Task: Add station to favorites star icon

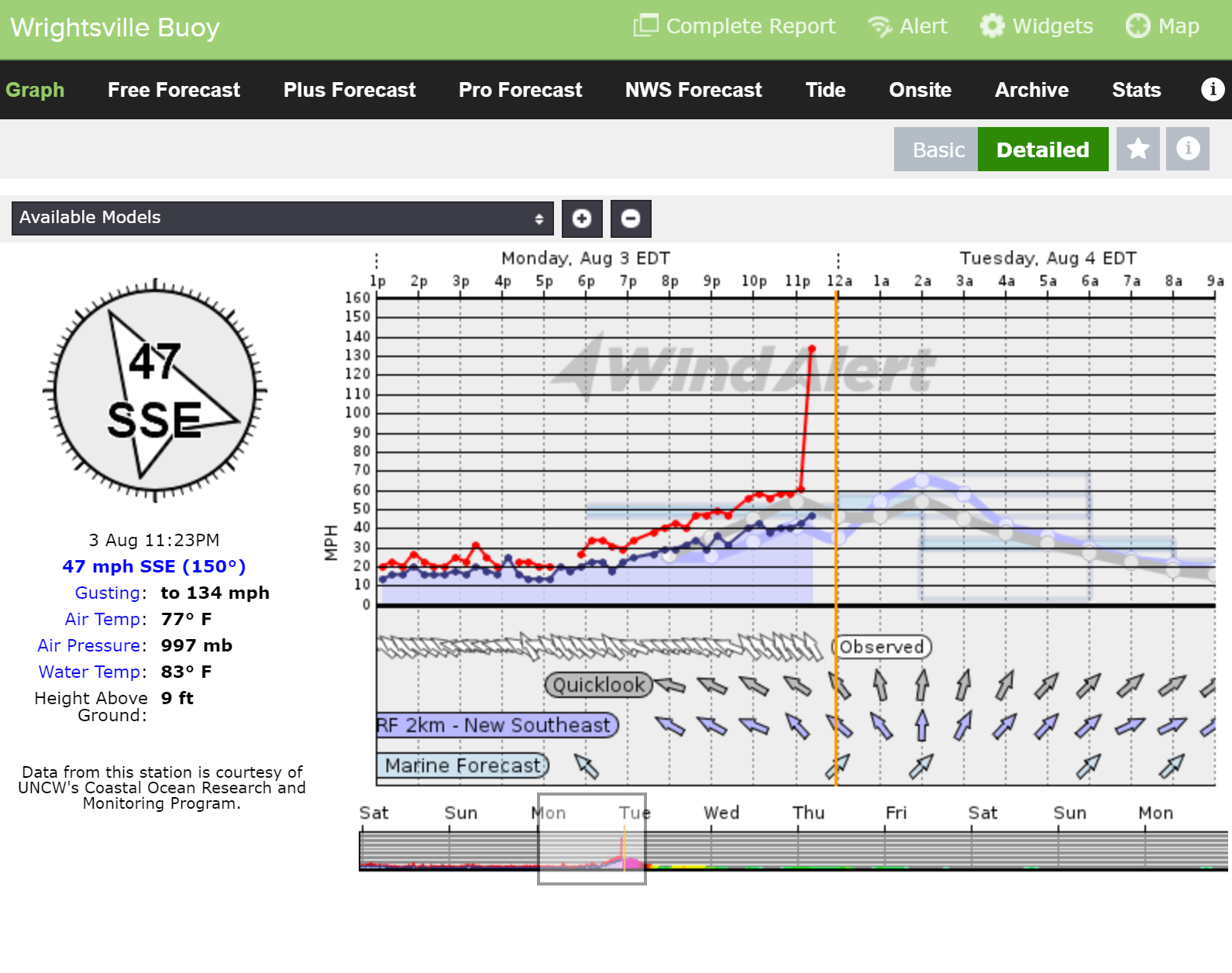Action: click(1137, 149)
